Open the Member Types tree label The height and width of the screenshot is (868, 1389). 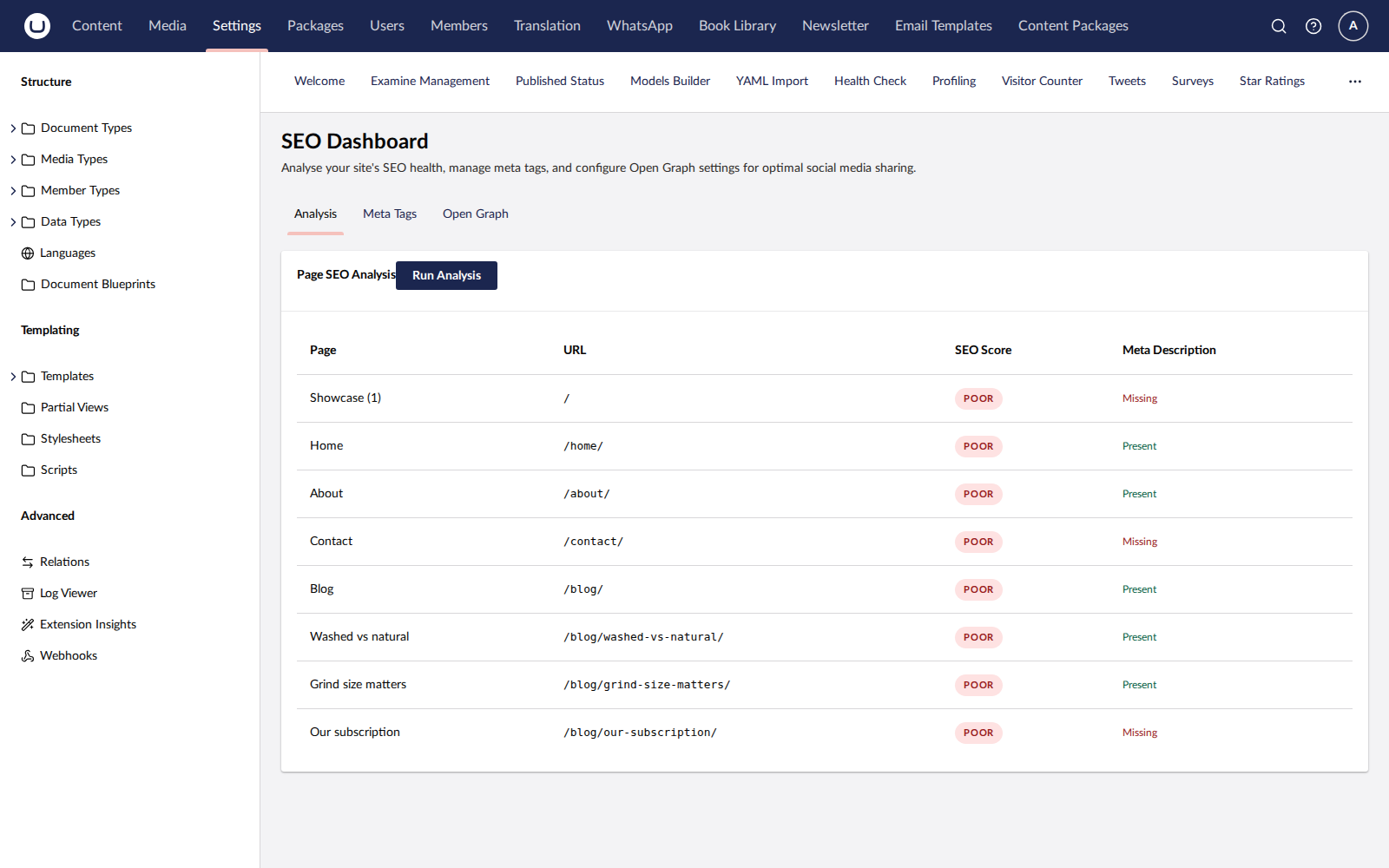tap(80, 190)
